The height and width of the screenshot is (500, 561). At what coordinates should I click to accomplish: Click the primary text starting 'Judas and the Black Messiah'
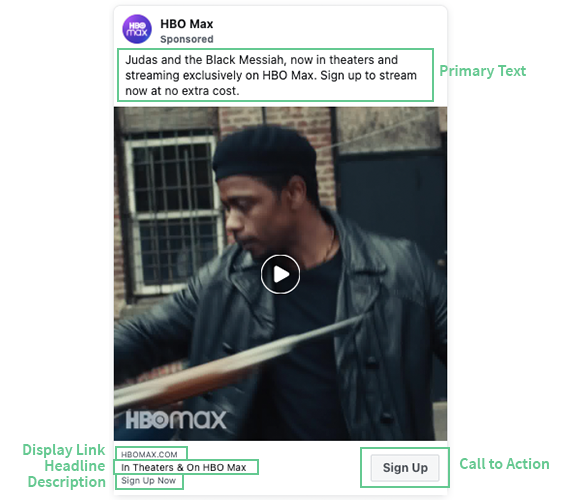click(271, 75)
